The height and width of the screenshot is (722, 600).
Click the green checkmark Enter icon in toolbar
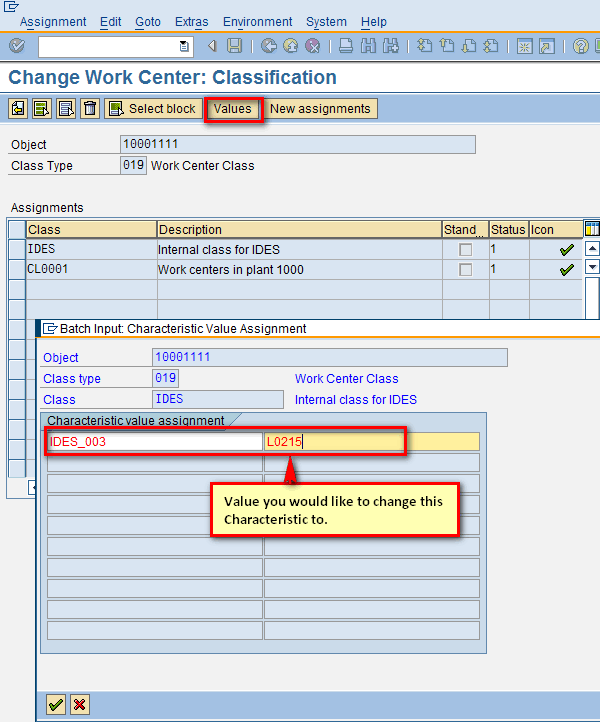click(x=16, y=46)
